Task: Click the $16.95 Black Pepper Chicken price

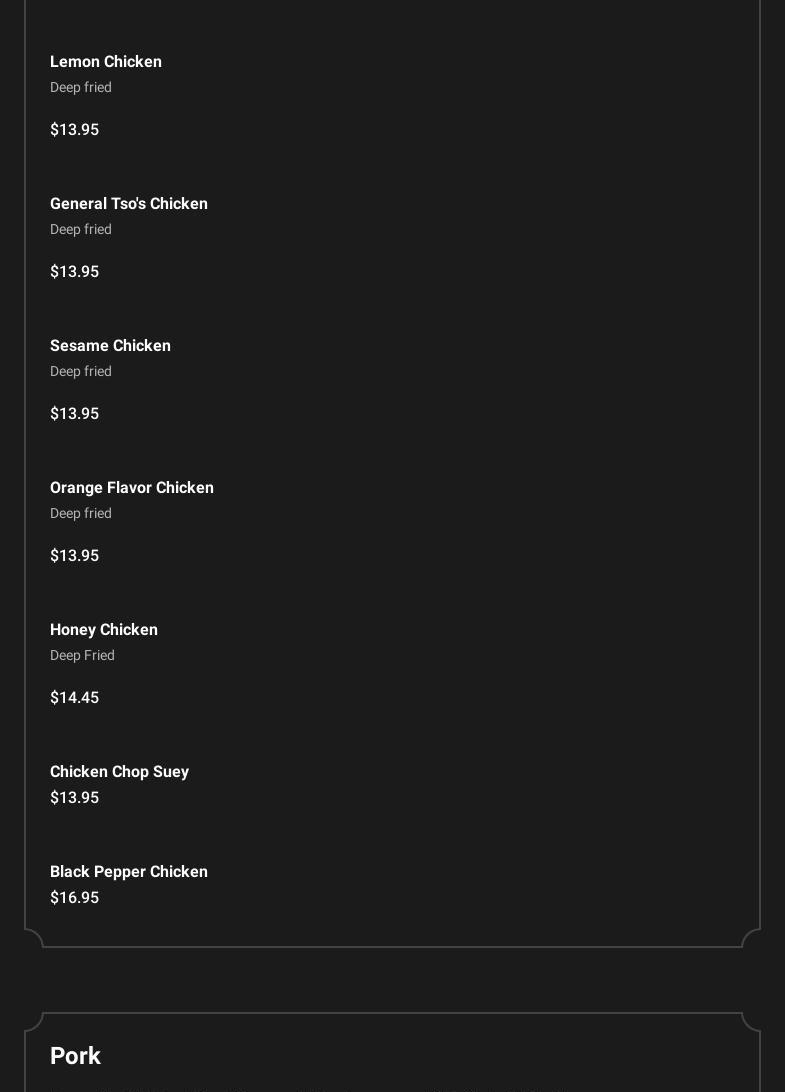Action: 74,898
